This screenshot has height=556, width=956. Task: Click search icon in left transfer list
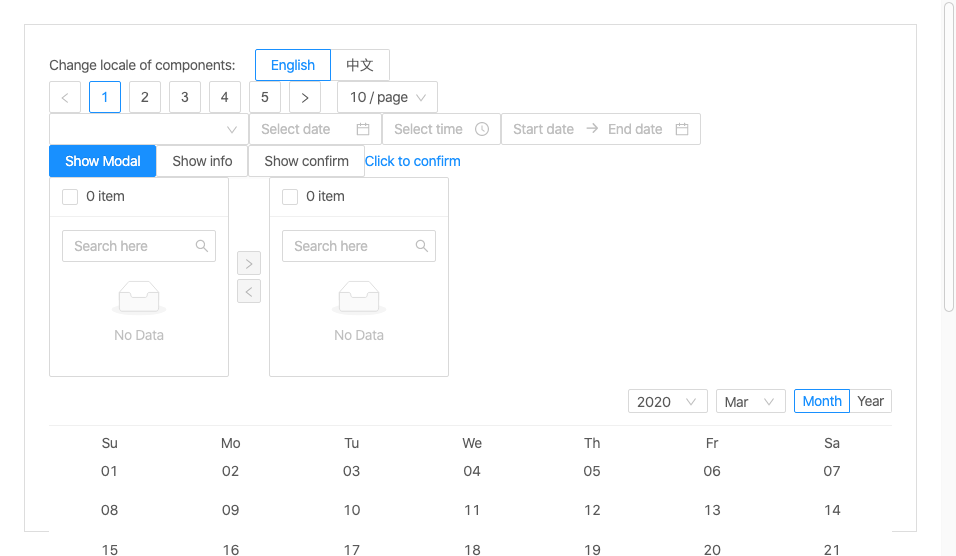[202, 246]
